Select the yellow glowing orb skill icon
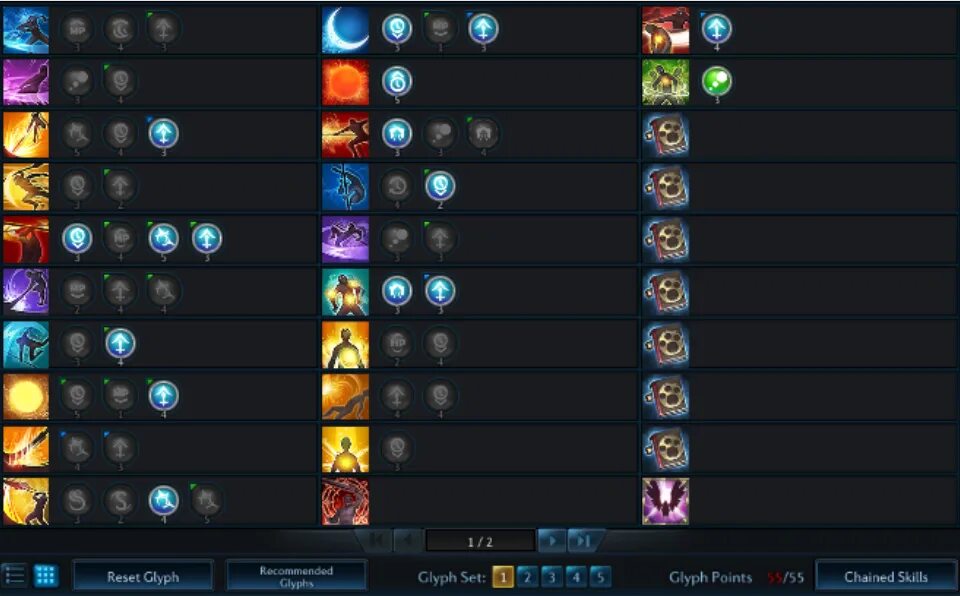This screenshot has height=596, width=960. click(26, 397)
